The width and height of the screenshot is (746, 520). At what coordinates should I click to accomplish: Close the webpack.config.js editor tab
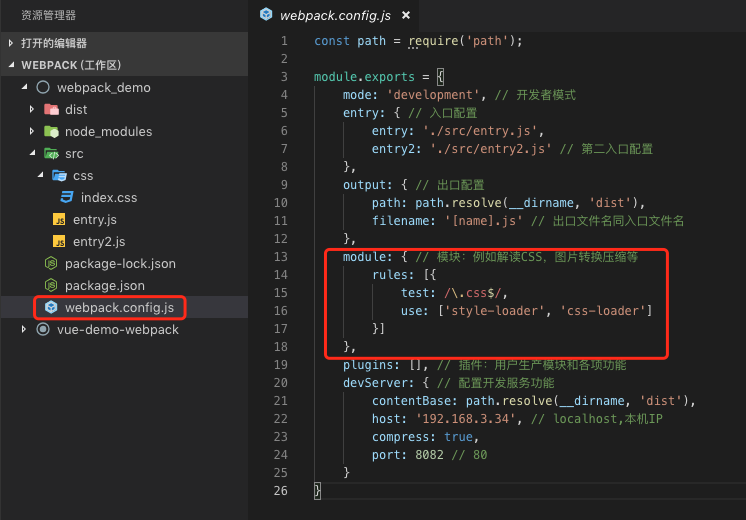coord(406,15)
